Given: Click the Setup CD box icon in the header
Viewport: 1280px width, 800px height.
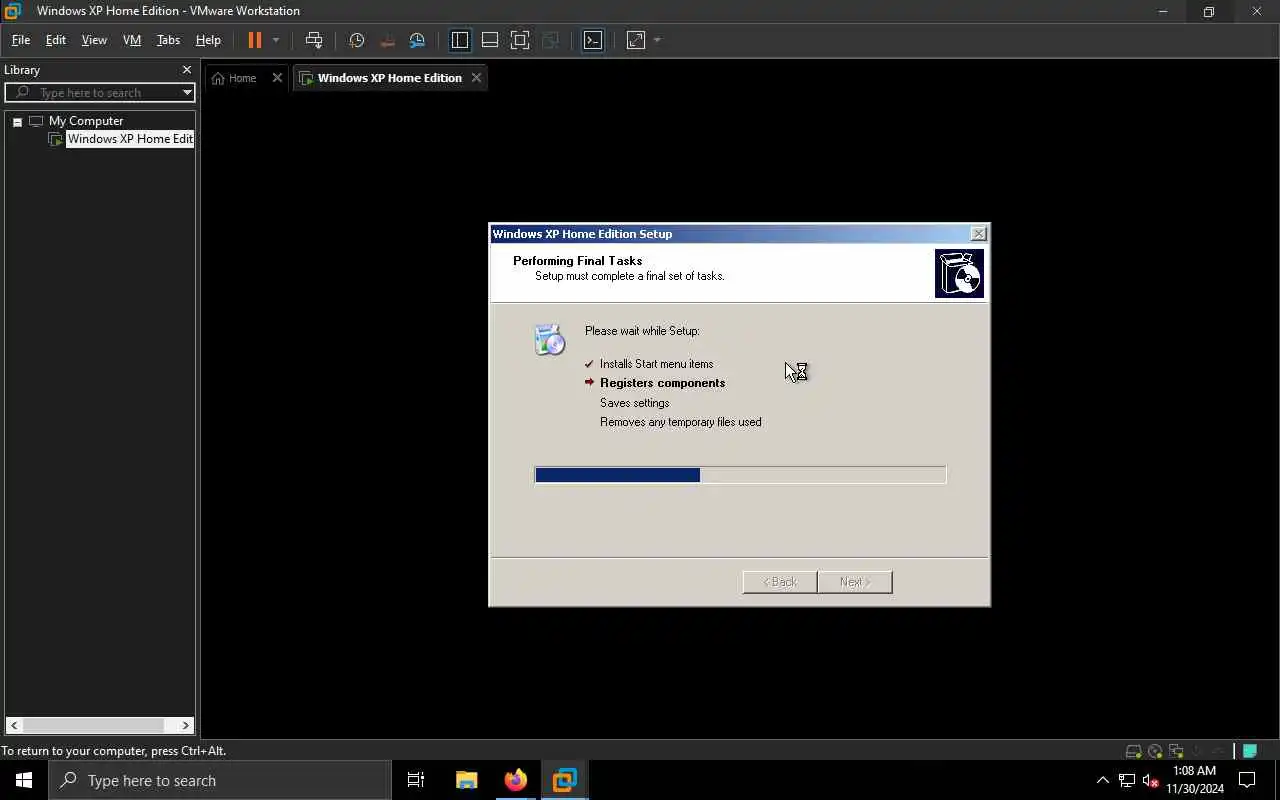Looking at the screenshot, I should 959,273.
